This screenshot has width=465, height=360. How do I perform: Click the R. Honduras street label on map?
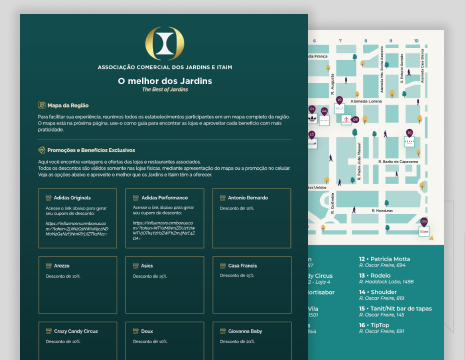tap(382, 210)
